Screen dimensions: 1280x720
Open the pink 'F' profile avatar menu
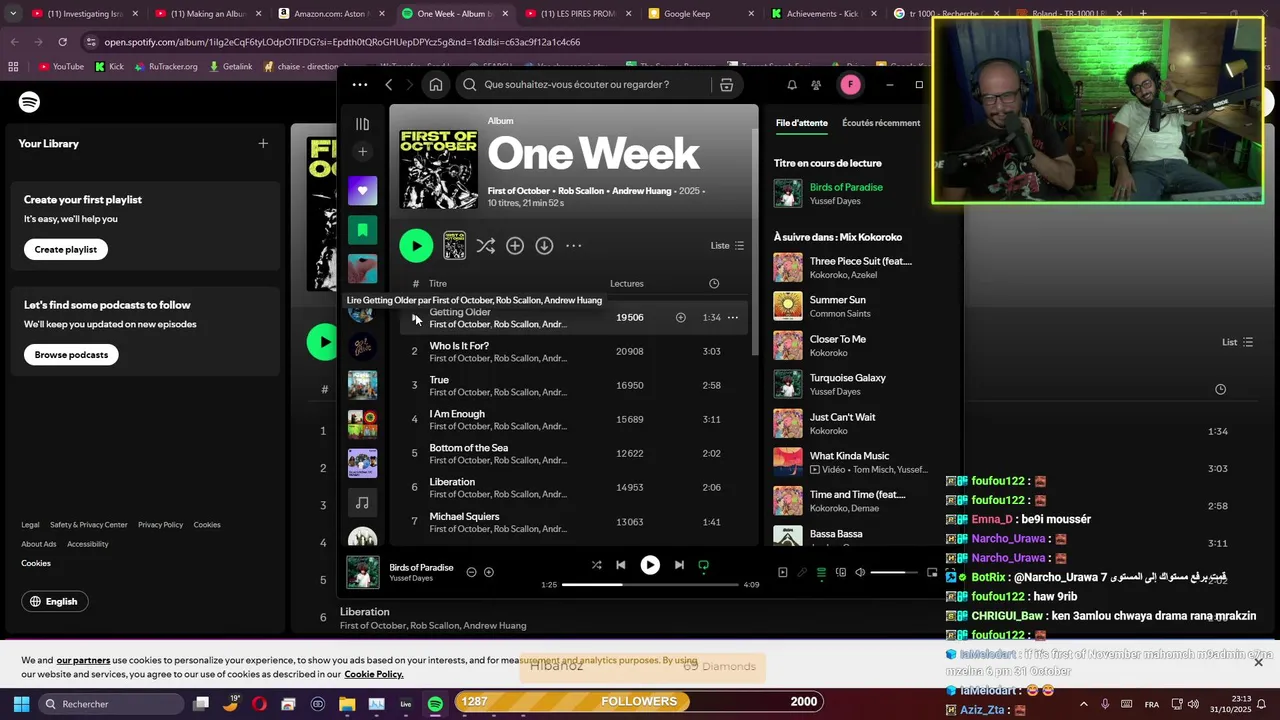tap(850, 85)
